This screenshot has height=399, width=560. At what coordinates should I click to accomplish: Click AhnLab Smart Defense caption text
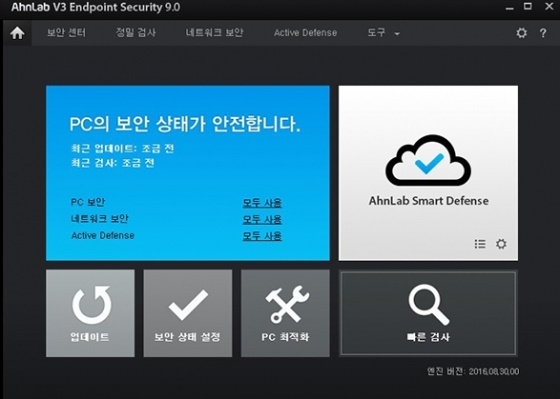tap(429, 201)
